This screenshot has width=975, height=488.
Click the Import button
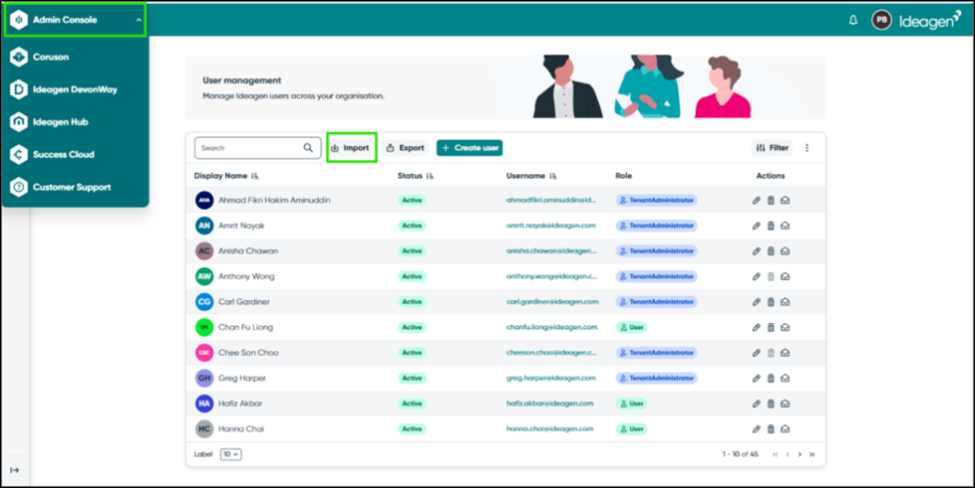click(x=351, y=148)
